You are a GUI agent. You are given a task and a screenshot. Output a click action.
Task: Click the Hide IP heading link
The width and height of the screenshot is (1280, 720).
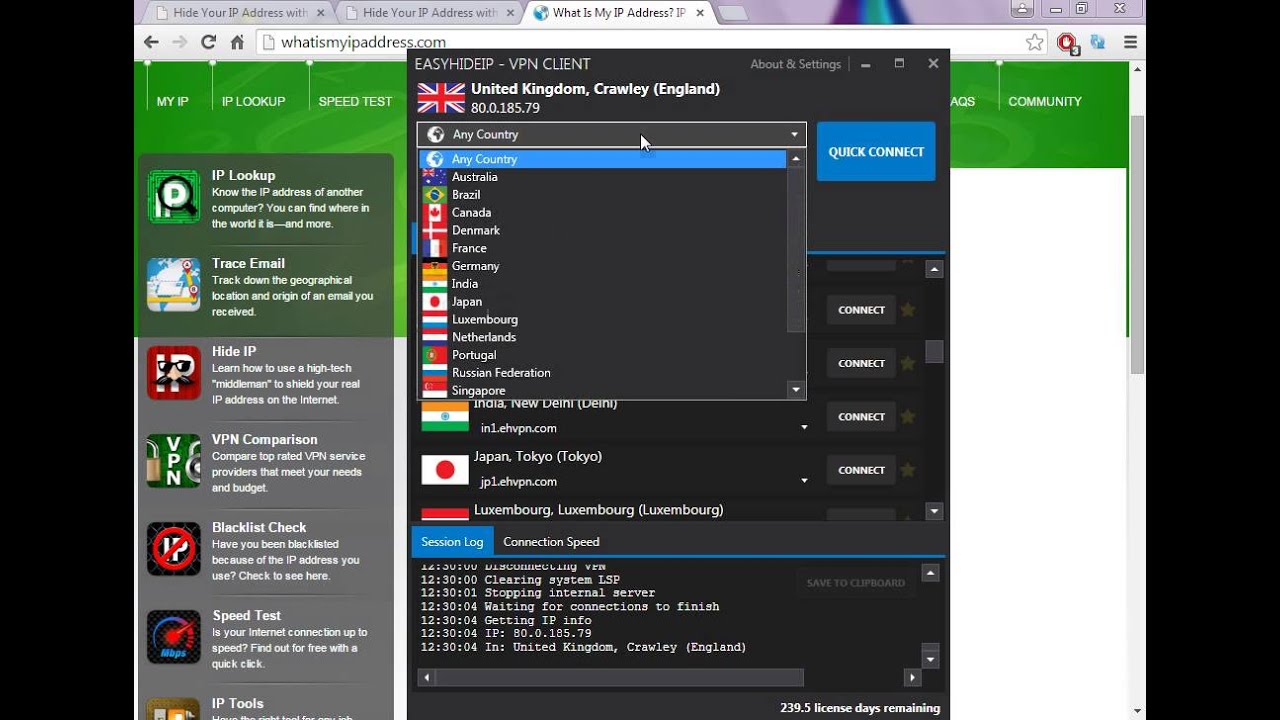coord(234,351)
